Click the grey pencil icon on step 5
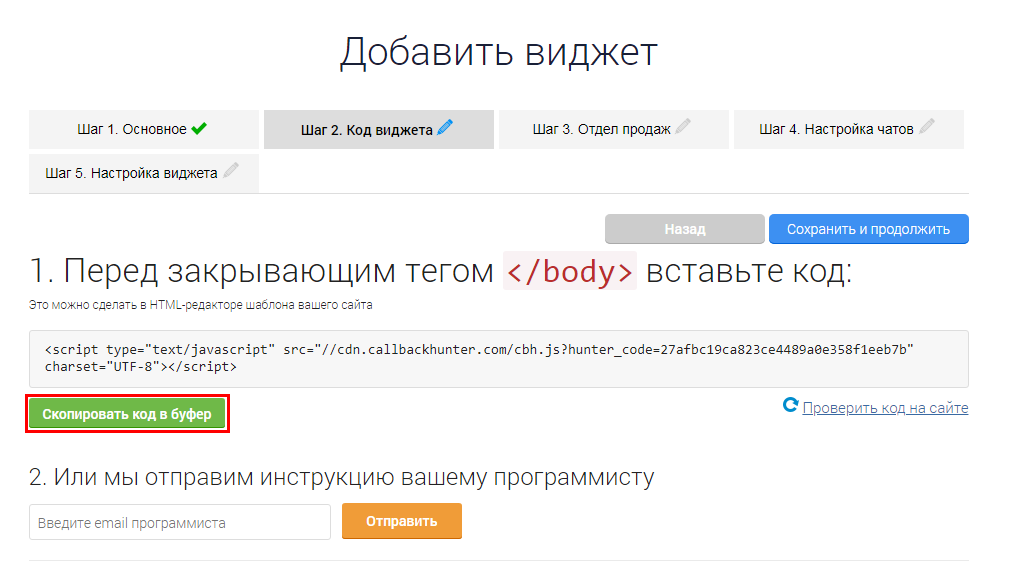The image size is (1011, 566). point(231,170)
